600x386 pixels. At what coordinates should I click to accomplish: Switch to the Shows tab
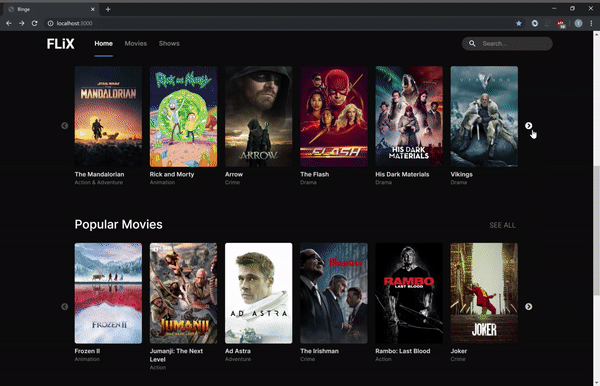[x=169, y=44]
